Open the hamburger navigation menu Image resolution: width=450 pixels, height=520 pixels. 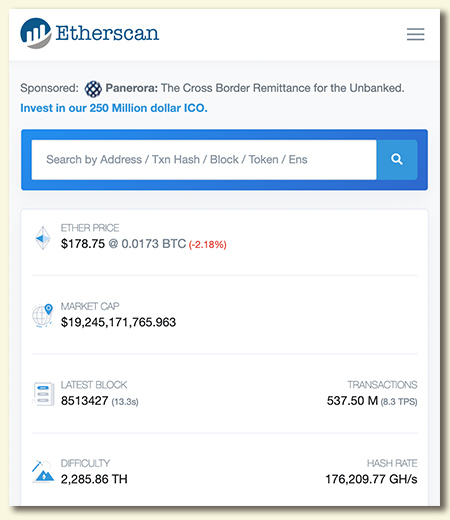point(415,34)
